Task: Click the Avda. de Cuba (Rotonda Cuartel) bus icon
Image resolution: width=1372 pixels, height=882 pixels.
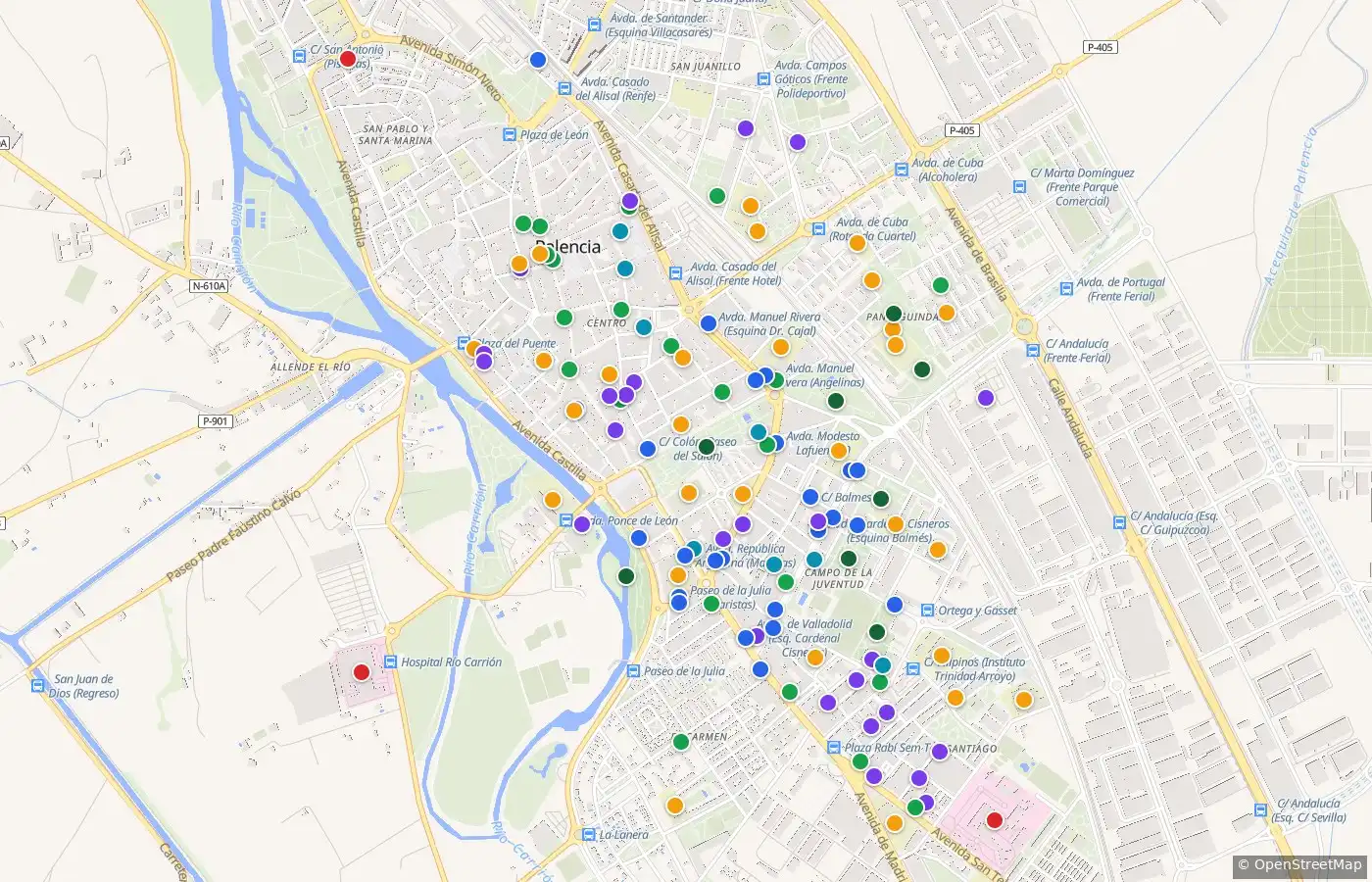Action: 819,228
